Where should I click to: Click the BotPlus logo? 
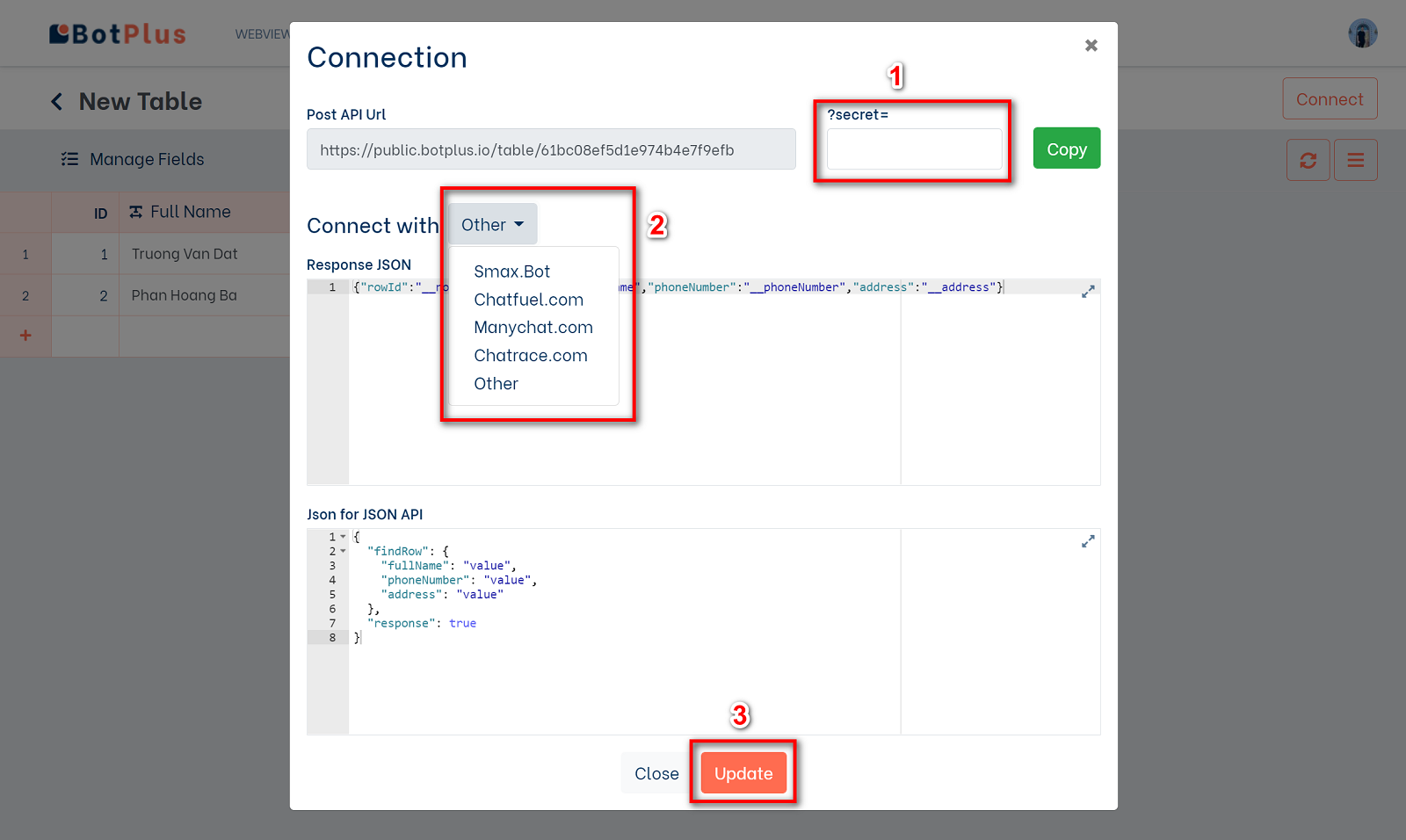[118, 34]
